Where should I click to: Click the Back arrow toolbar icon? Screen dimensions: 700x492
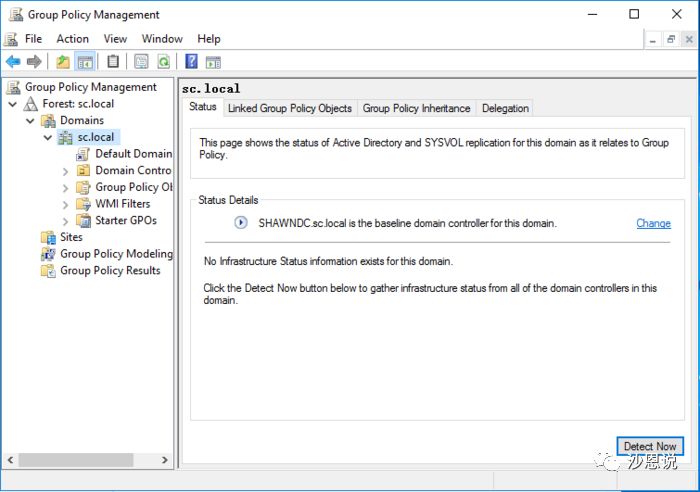pos(13,61)
